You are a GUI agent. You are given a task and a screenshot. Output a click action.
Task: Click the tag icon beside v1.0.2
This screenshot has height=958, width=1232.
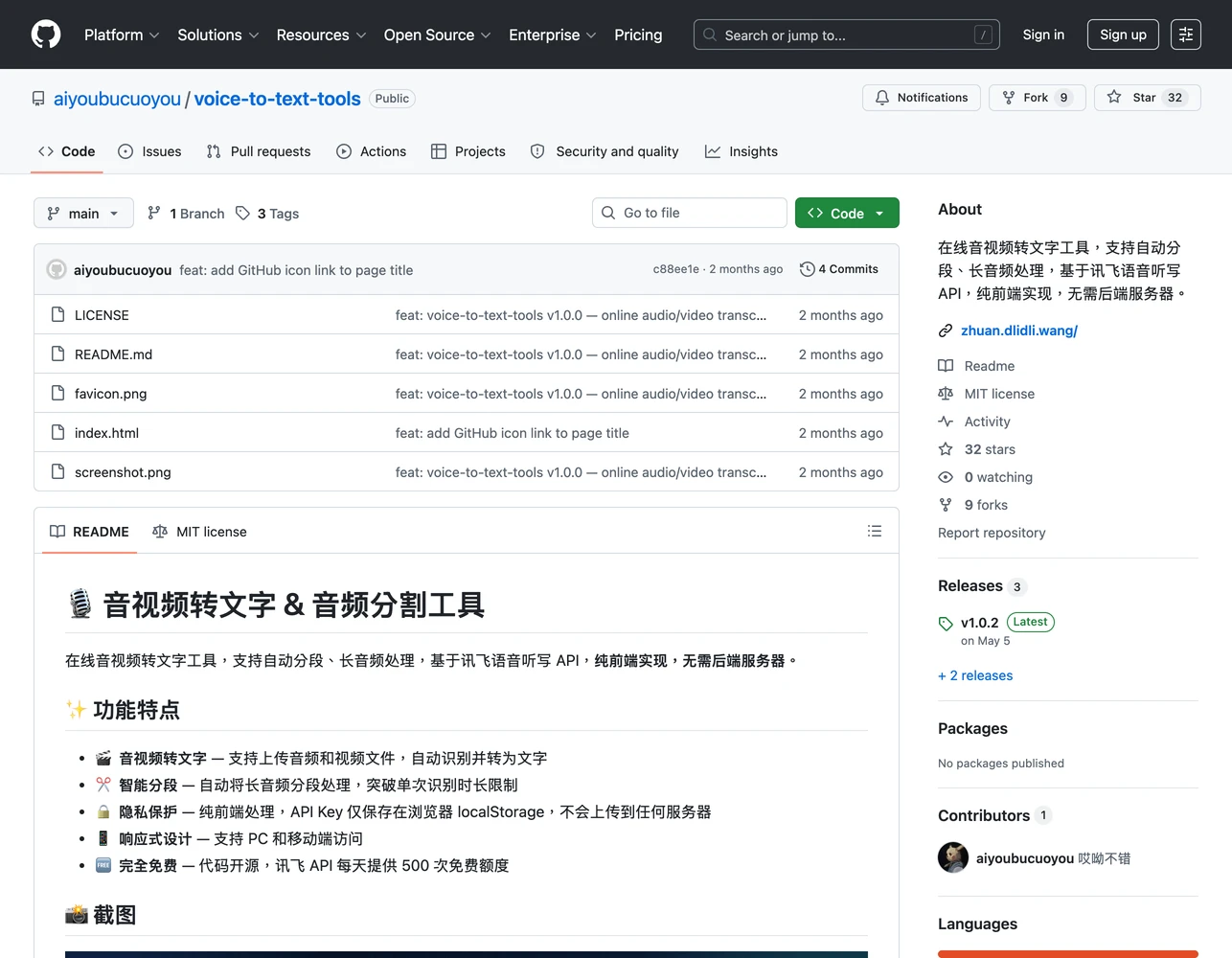(x=946, y=623)
